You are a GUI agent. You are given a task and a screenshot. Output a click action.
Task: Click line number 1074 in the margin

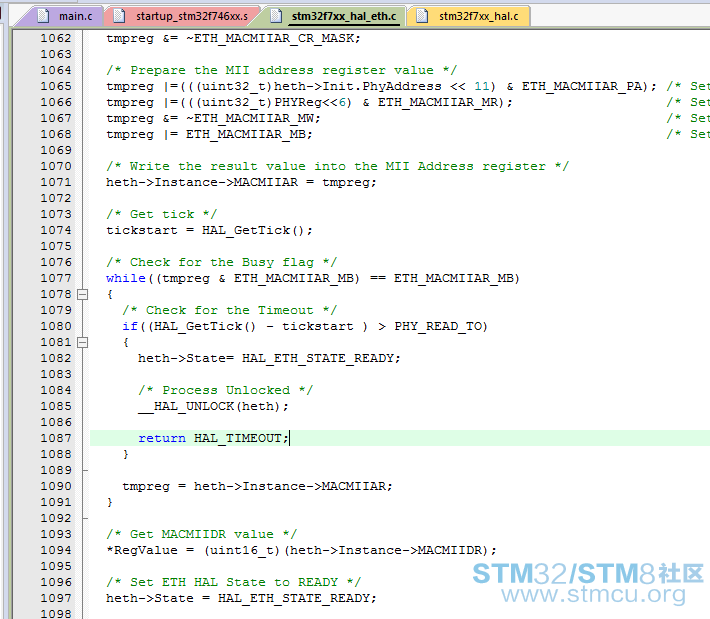(56, 230)
